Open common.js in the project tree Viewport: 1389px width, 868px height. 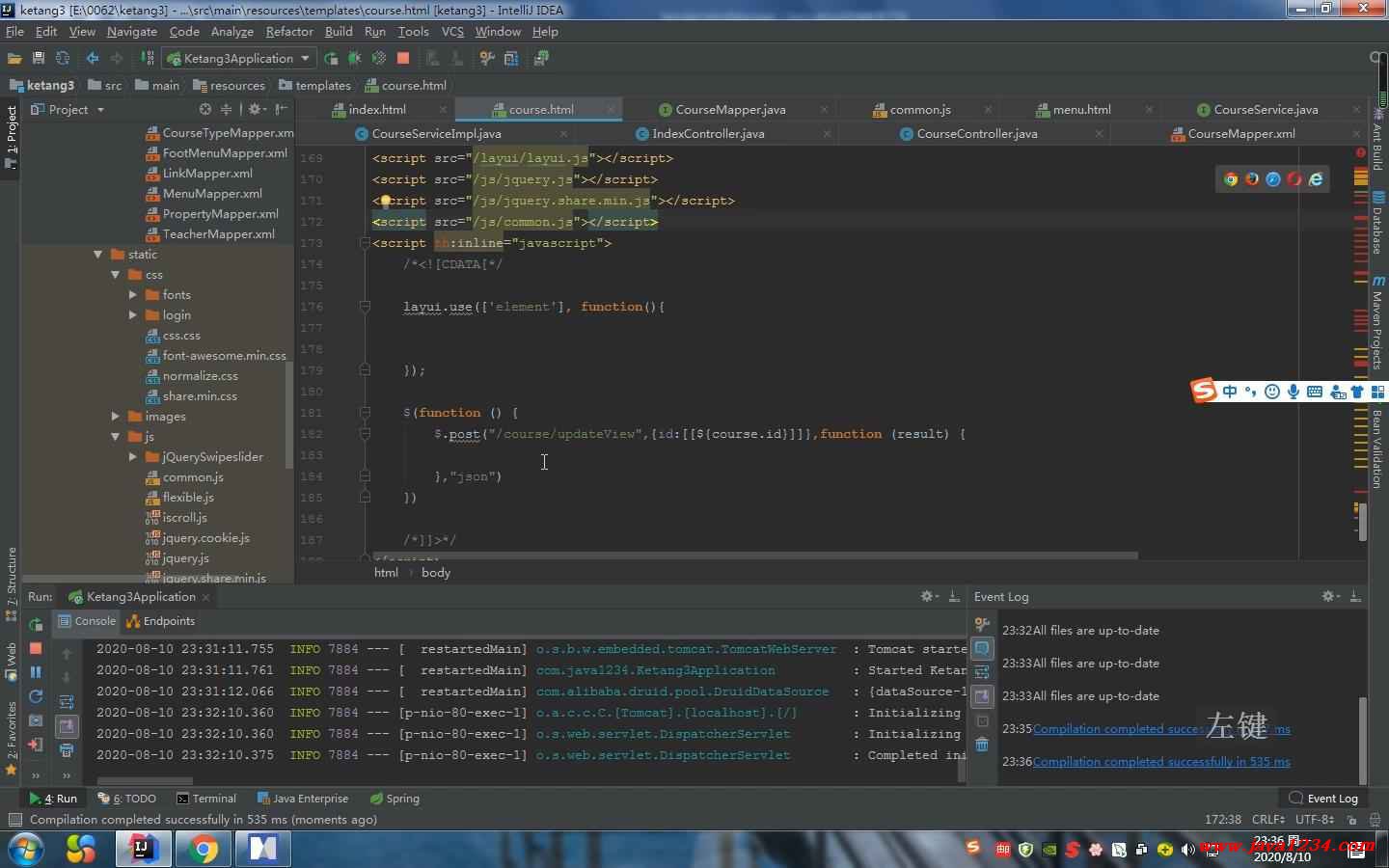193,477
